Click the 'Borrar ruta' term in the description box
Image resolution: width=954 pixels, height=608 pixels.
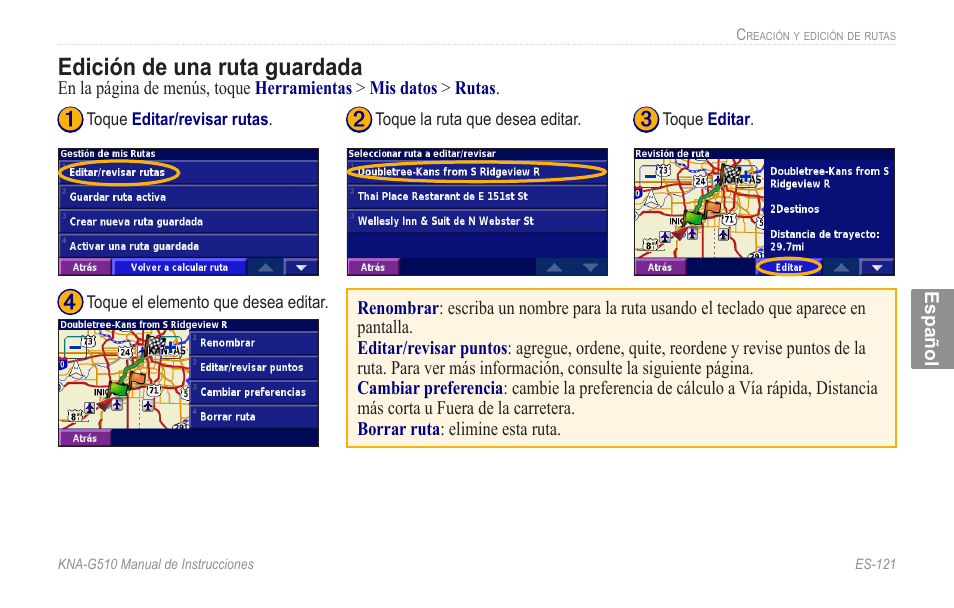[399, 429]
